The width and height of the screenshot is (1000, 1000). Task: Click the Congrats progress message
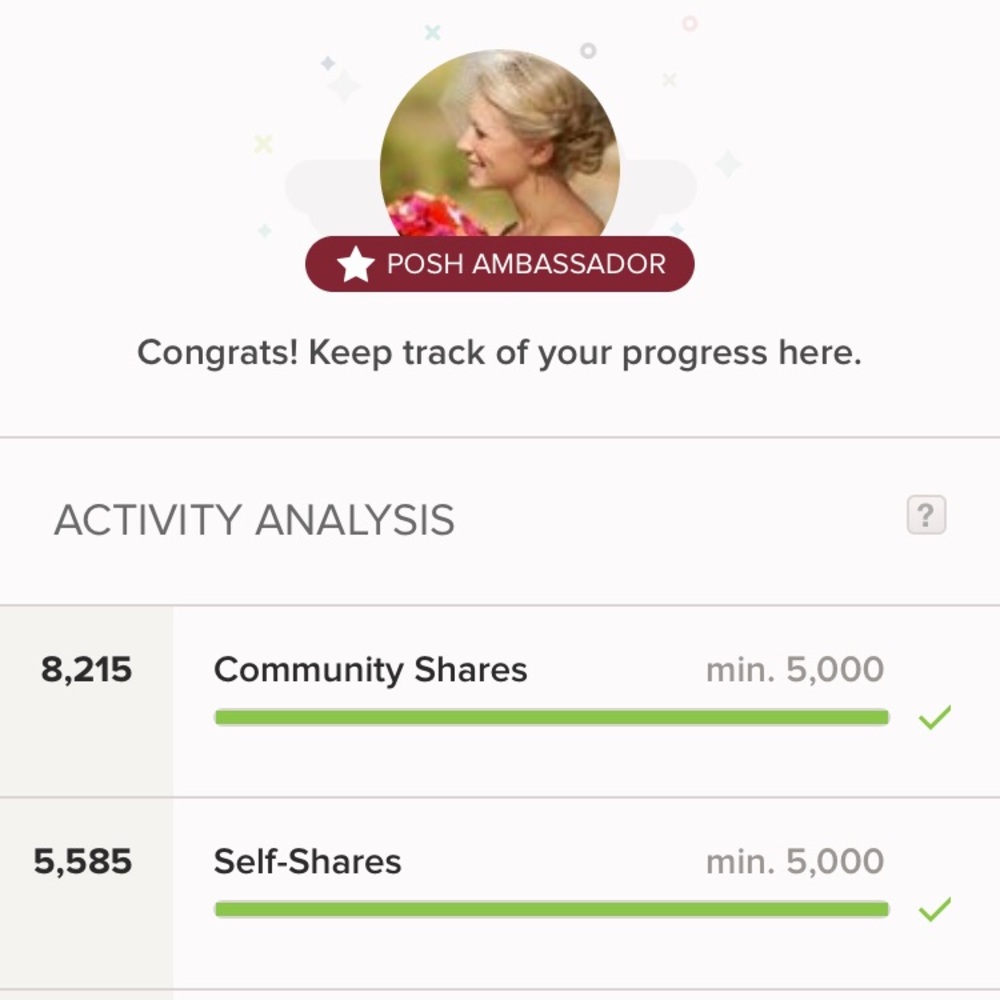click(499, 353)
